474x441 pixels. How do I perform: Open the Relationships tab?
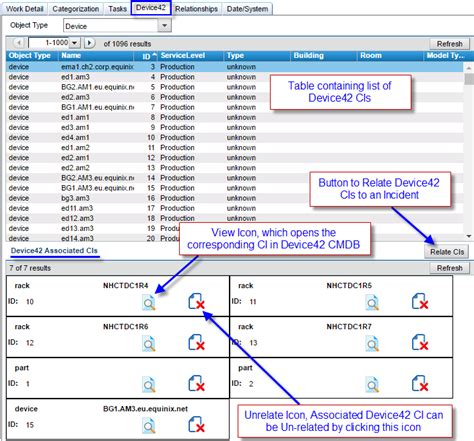[196, 9]
